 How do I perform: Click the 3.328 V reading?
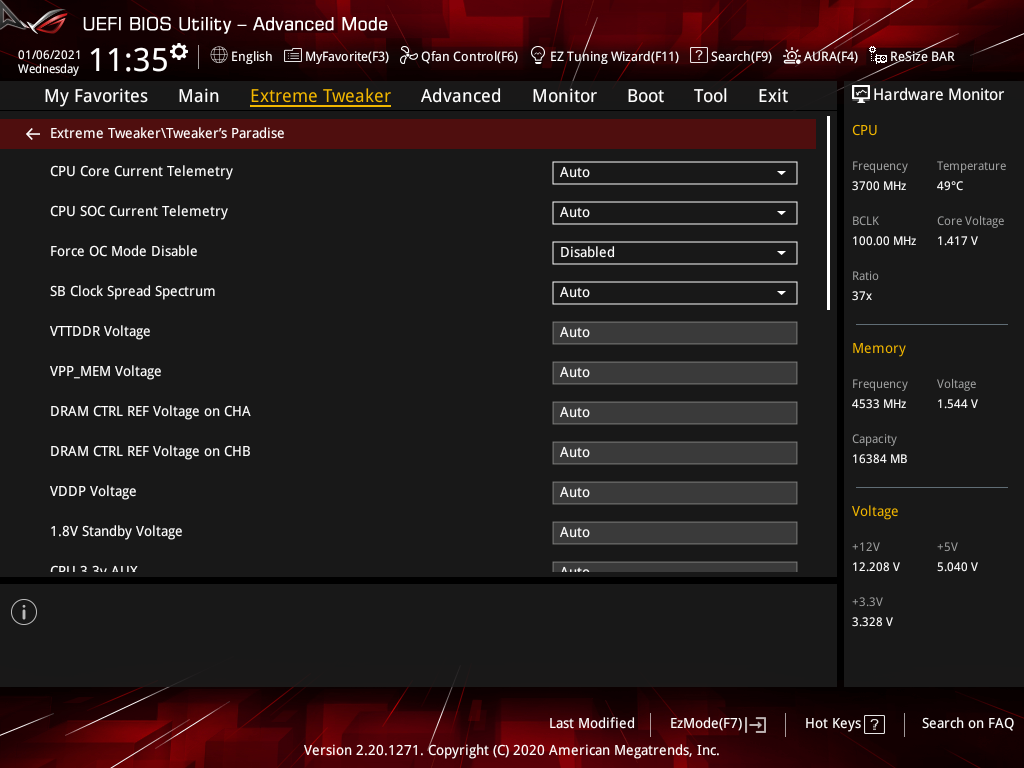[872, 622]
